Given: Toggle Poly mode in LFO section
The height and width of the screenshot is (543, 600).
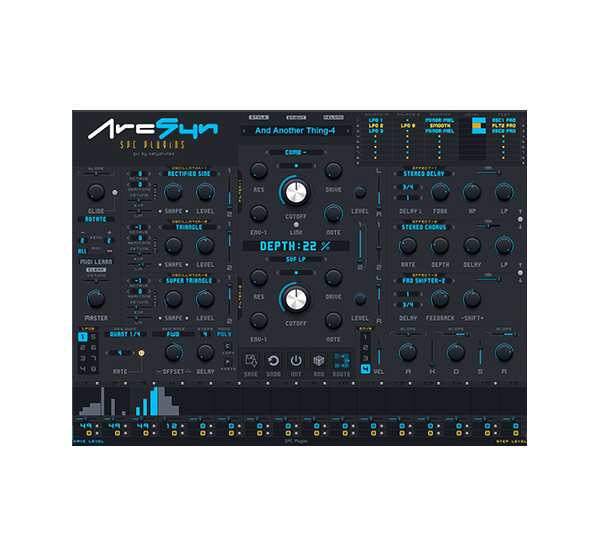Looking at the screenshot, I should pos(224,334).
